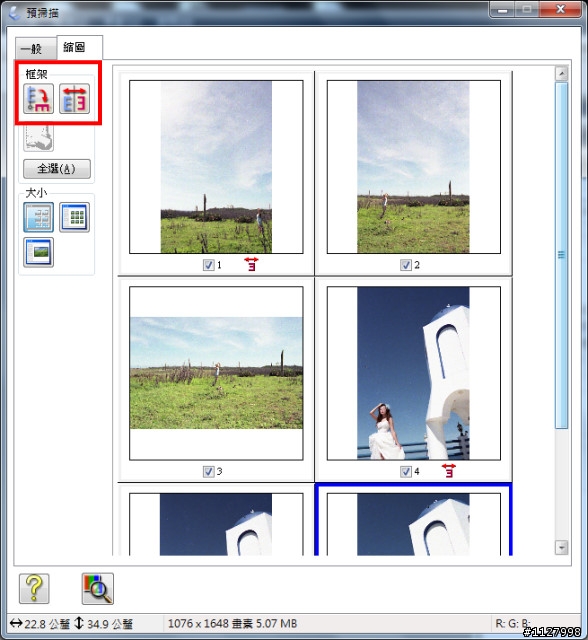The width and height of the screenshot is (588, 640).
Task: Open the help question mark icon
Action: pos(34,588)
